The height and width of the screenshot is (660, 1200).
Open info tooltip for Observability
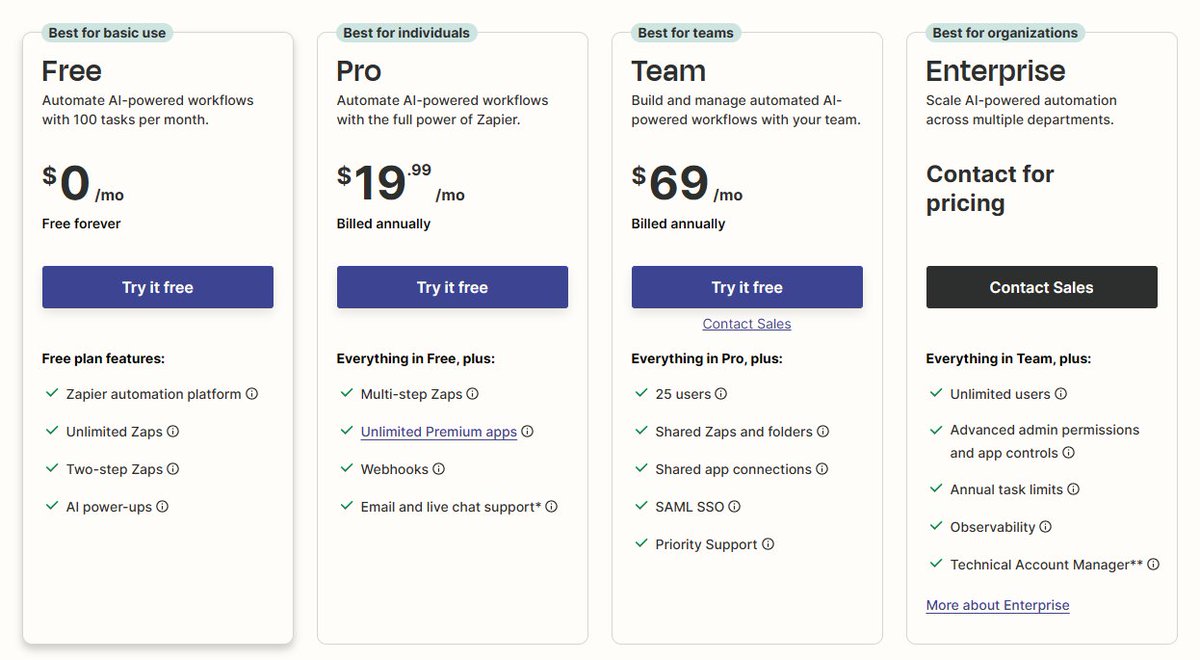click(1046, 527)
